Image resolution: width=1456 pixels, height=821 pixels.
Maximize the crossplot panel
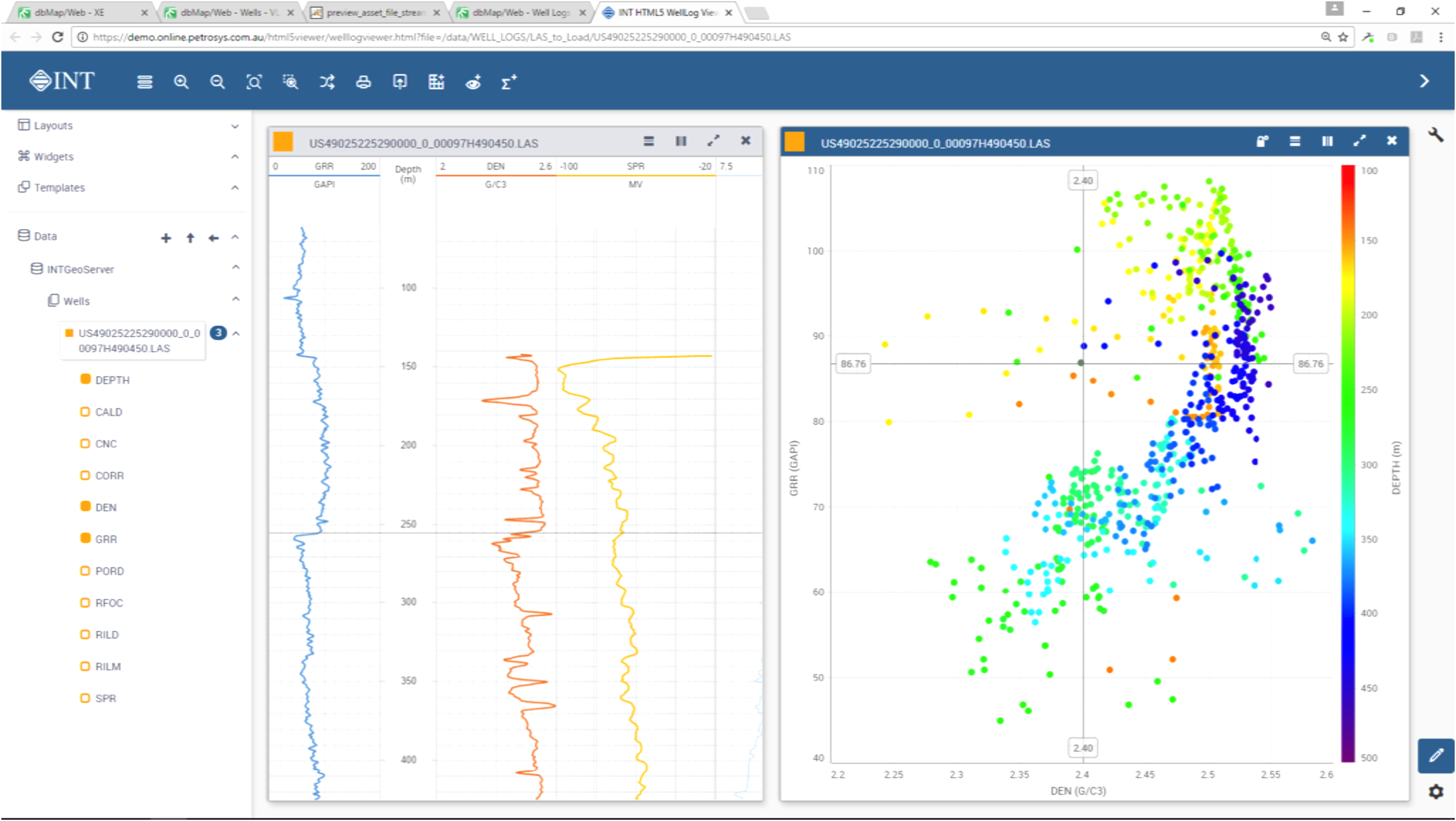1359,141
